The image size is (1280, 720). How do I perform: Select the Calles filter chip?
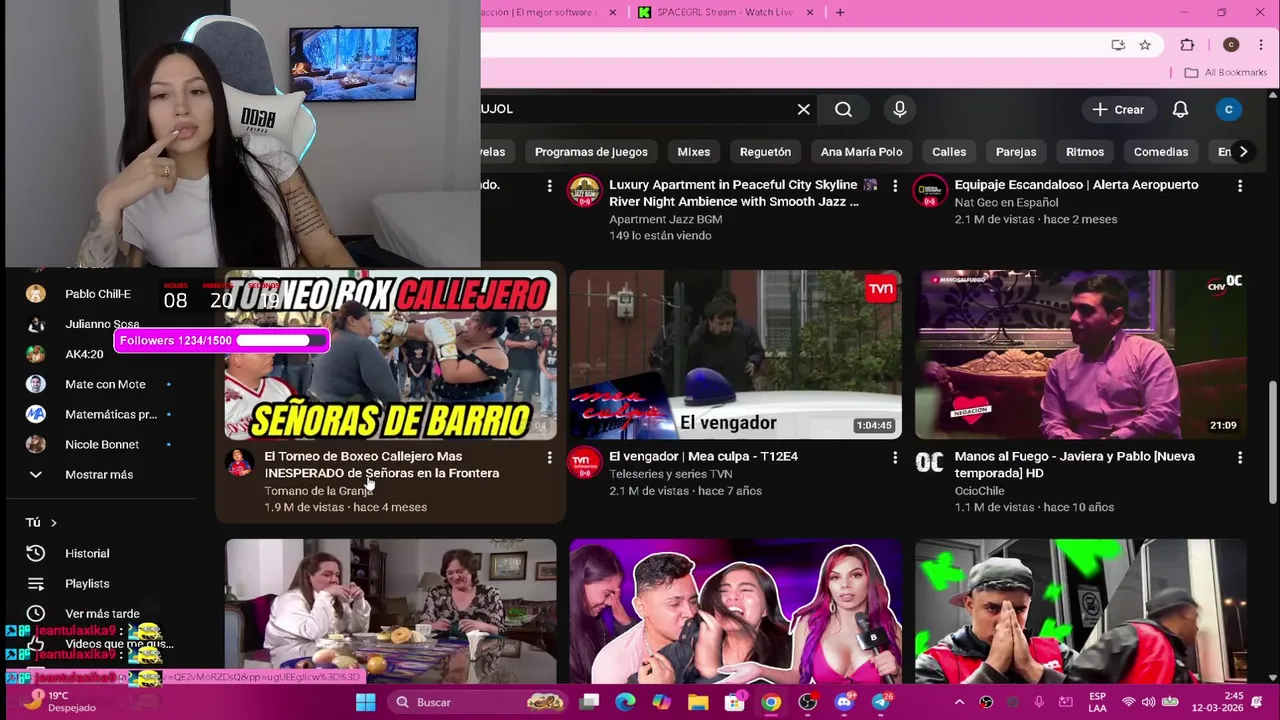(x=949, y=152)
